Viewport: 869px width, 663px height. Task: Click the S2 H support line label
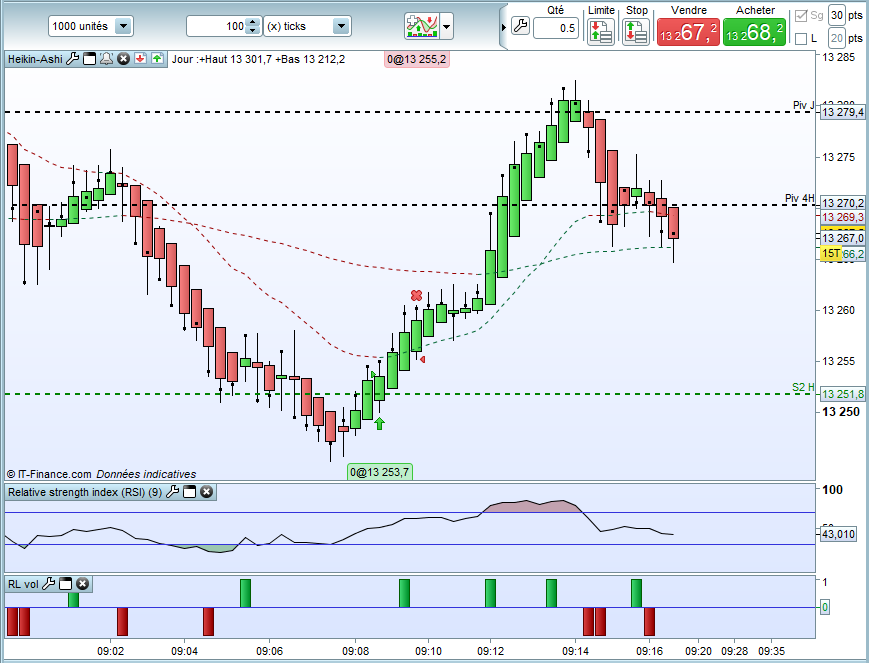803,387
